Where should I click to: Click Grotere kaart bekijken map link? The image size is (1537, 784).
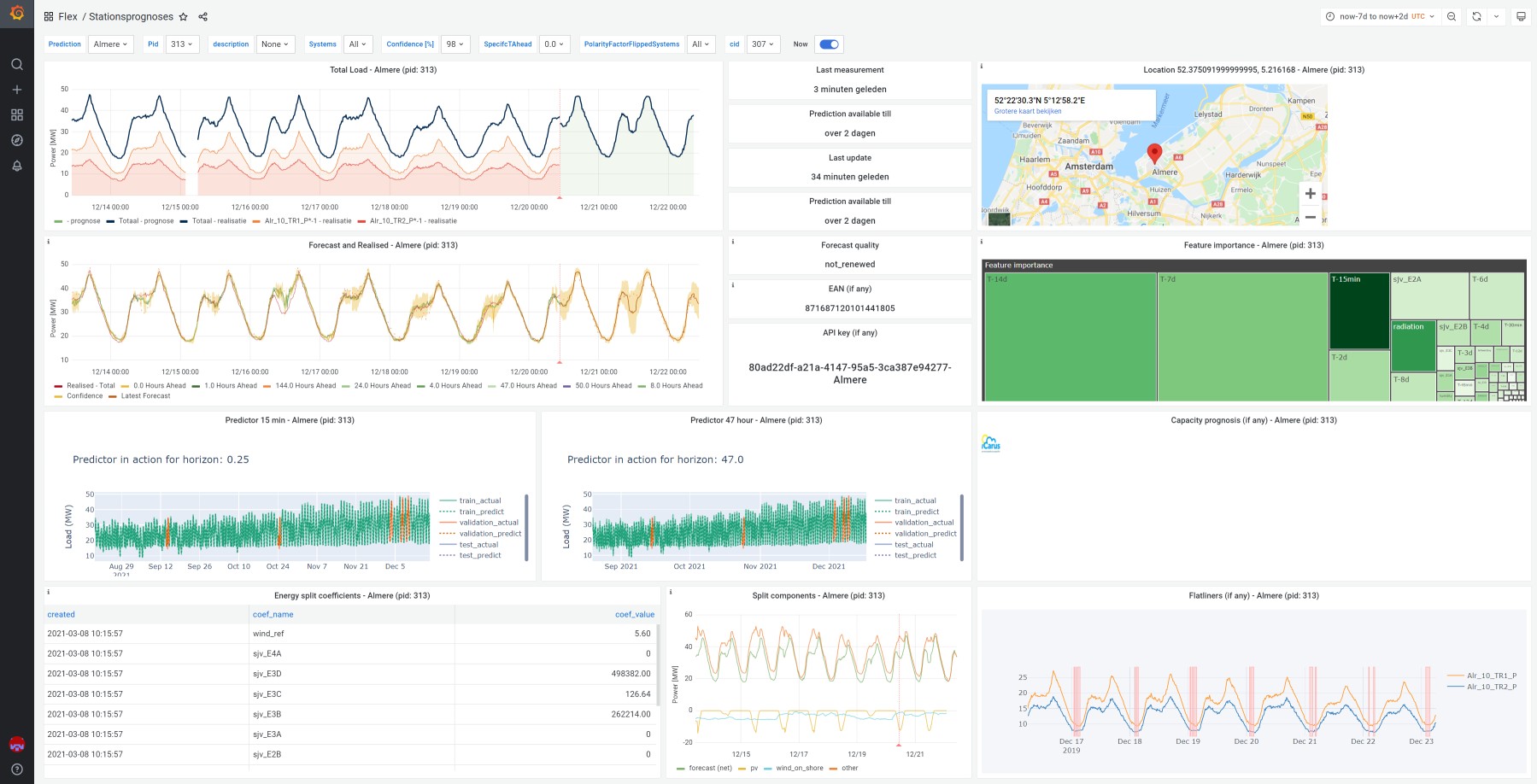[x=1028, y=111]
